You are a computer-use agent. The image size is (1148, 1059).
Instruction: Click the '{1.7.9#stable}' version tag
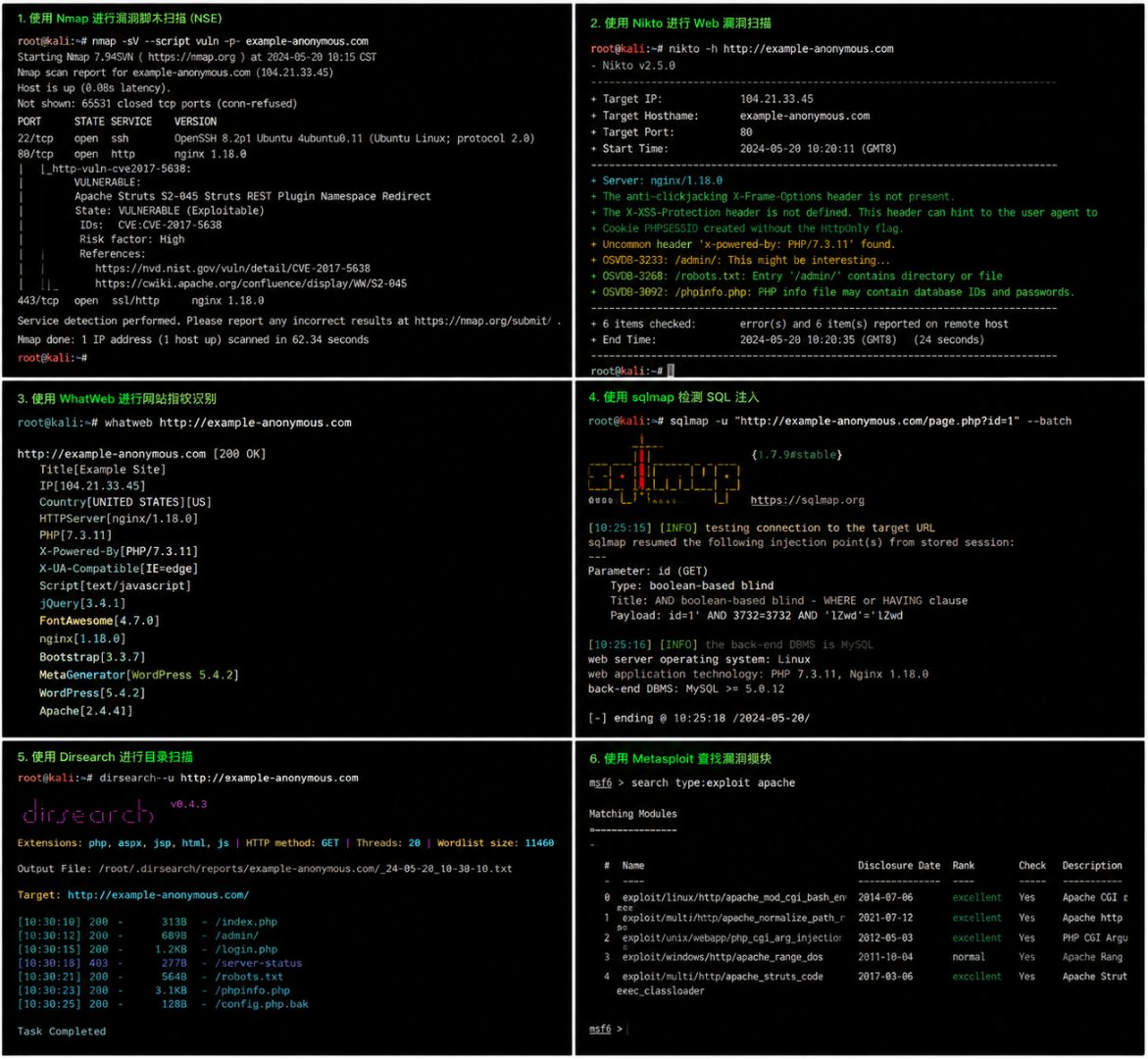(797, 455)
